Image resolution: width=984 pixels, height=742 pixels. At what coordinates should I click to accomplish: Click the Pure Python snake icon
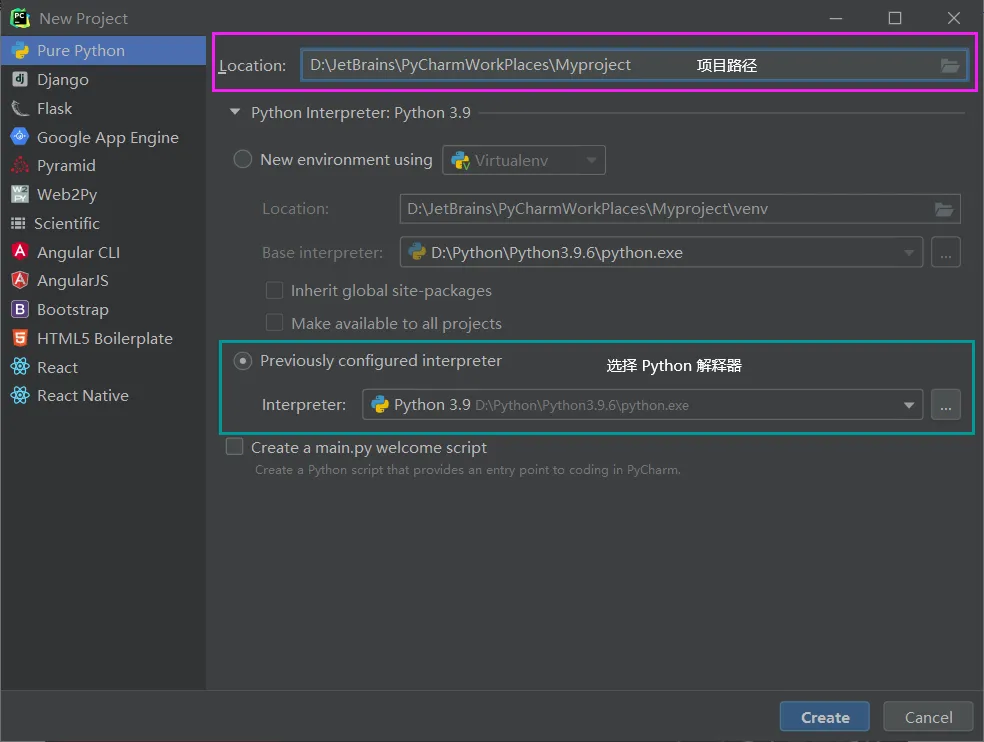tap(20, 50)
